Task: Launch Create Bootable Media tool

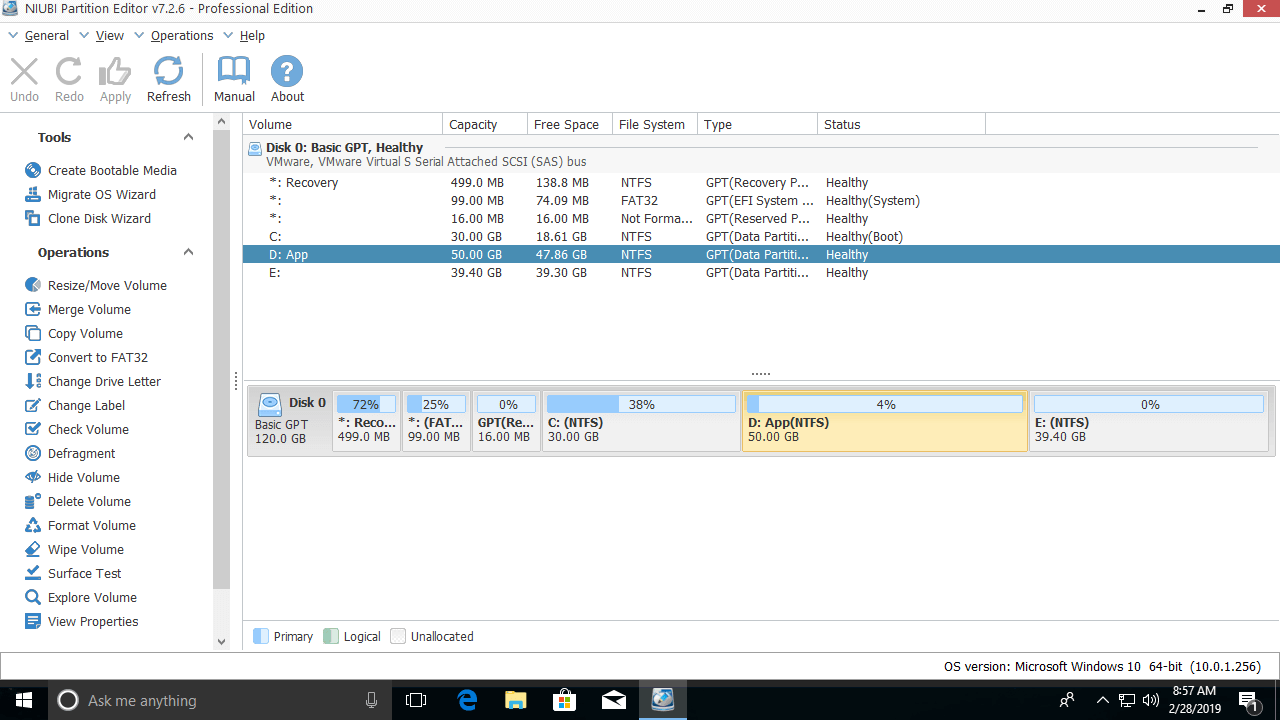Action: 112,171
